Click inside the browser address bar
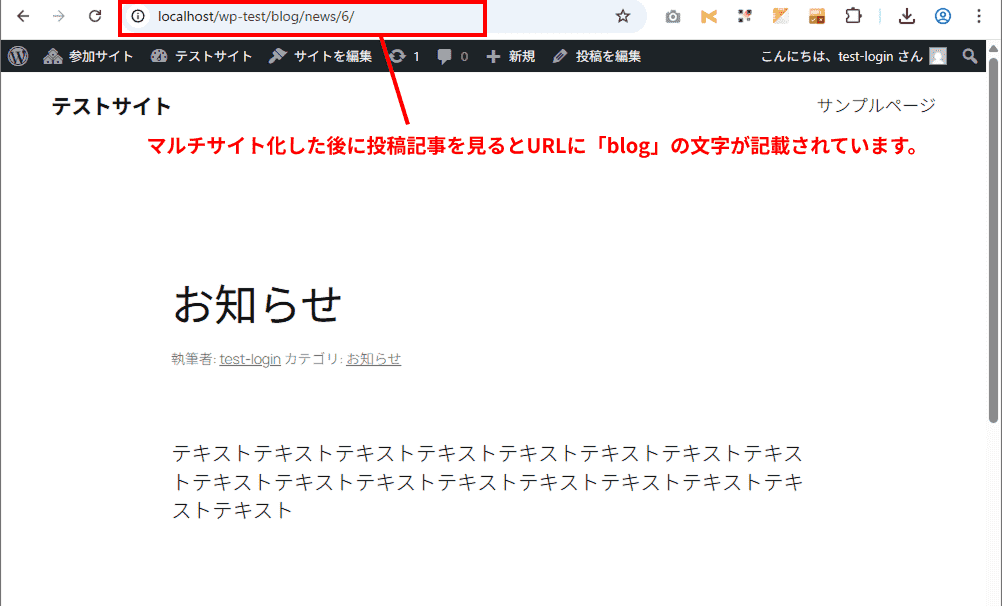 (300, 16)
